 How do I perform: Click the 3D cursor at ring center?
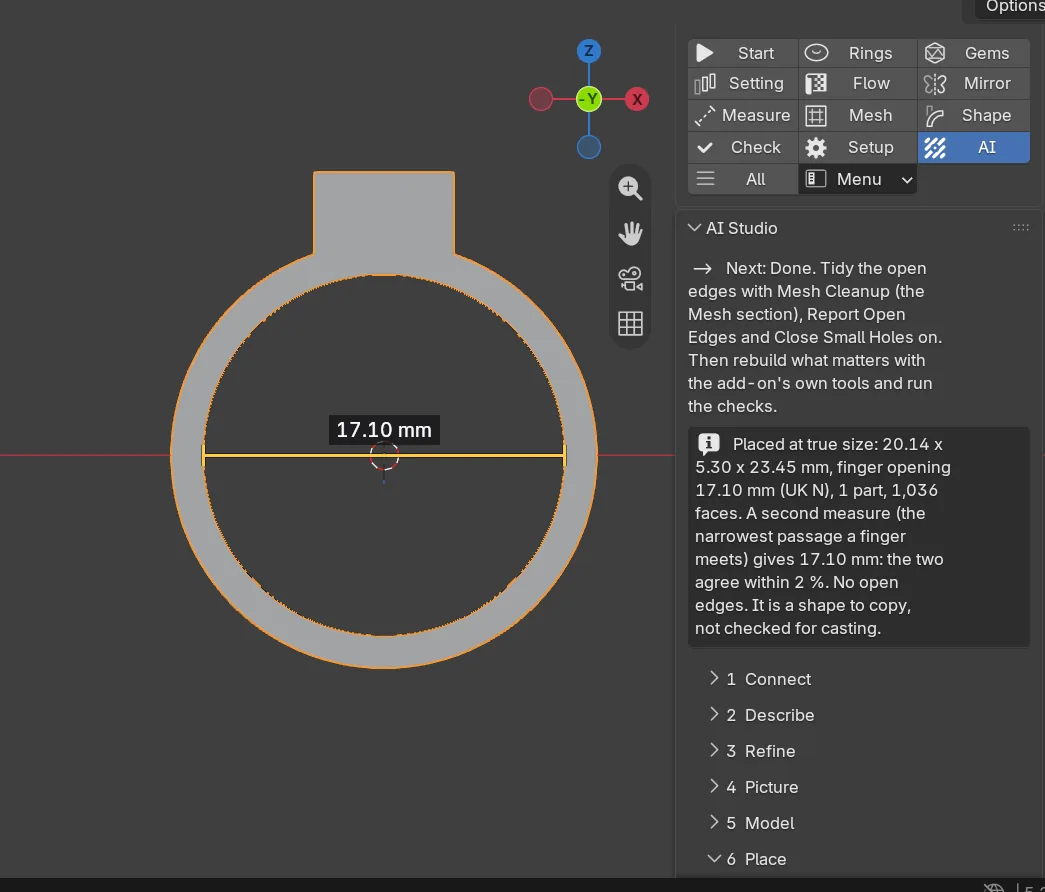point(384,457)
